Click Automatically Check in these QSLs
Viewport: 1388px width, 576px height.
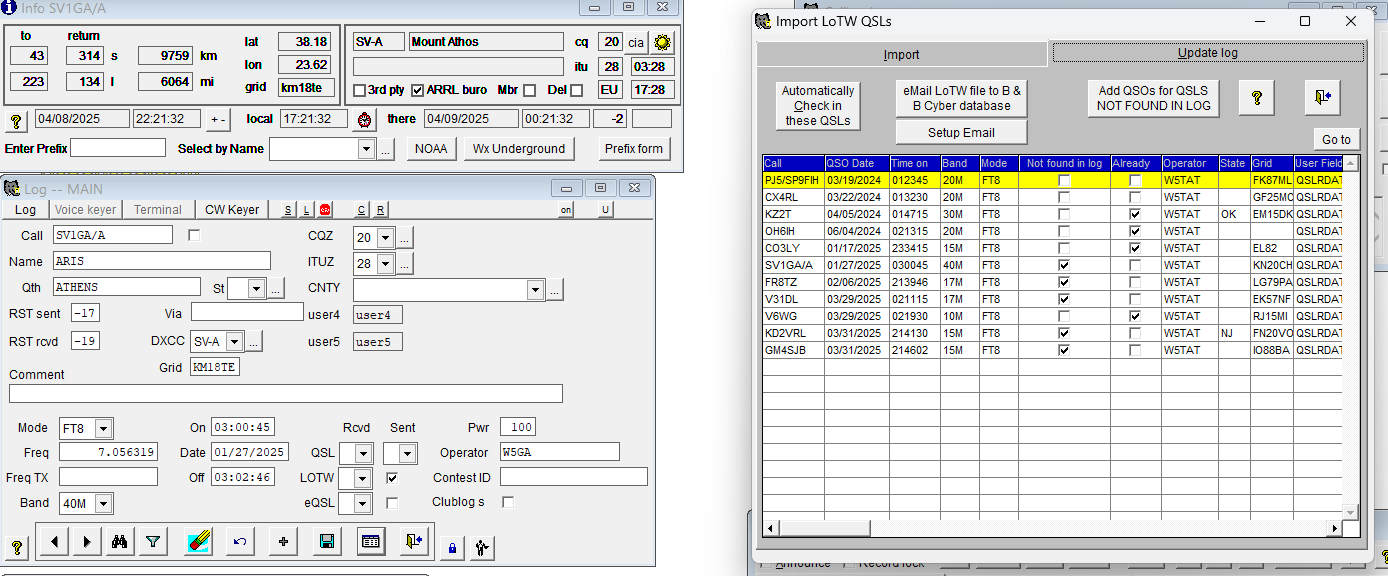[x=818, y=105]
